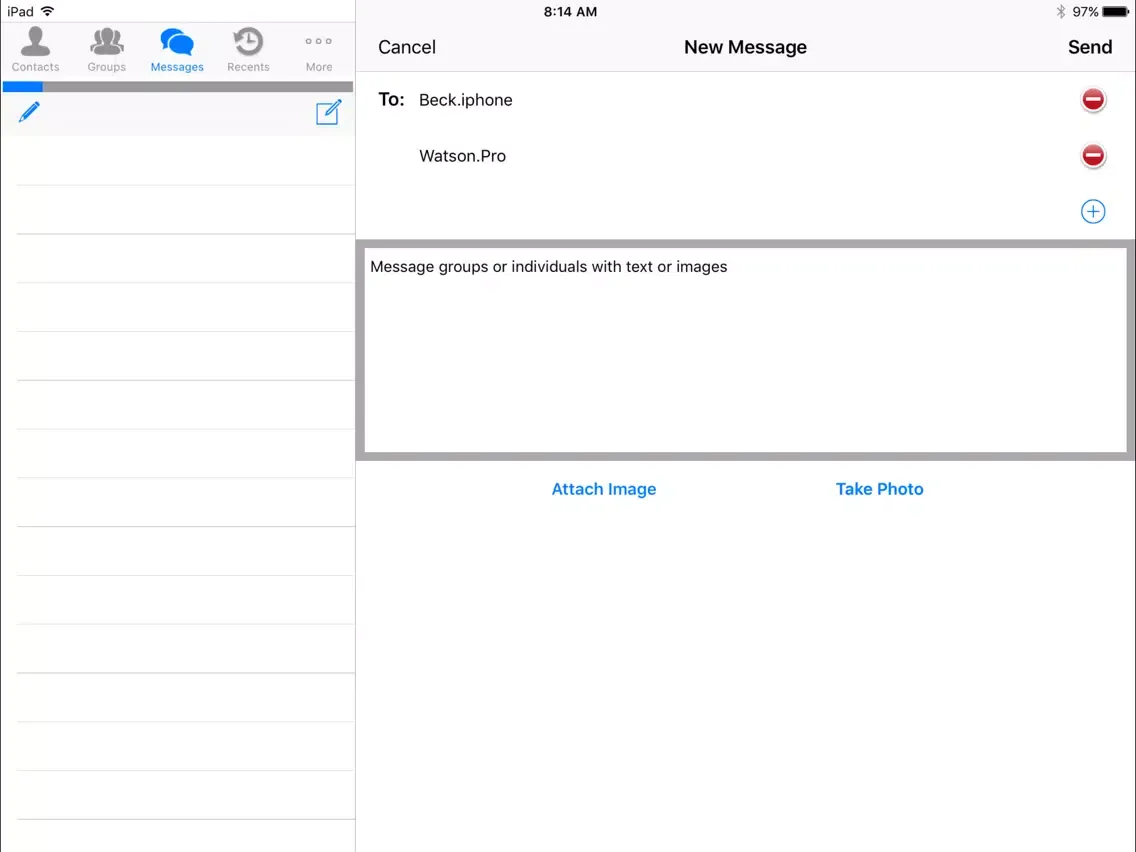This screenshot has height=852, width=1136.
Task: Remove recipient Watson.Pro
Action: pyautogui.click(x=1093, y=155)
